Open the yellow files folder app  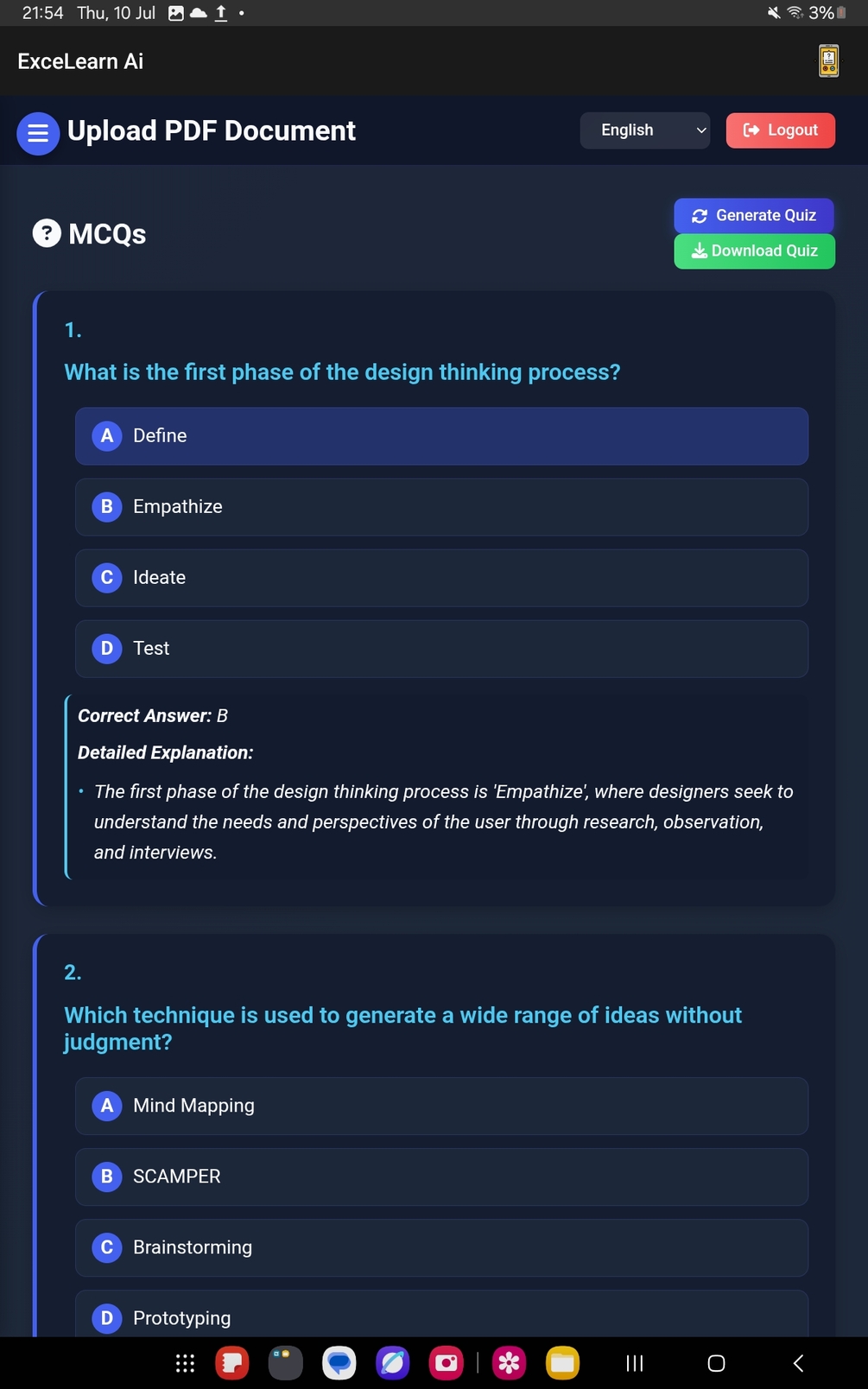(562, 1363)
